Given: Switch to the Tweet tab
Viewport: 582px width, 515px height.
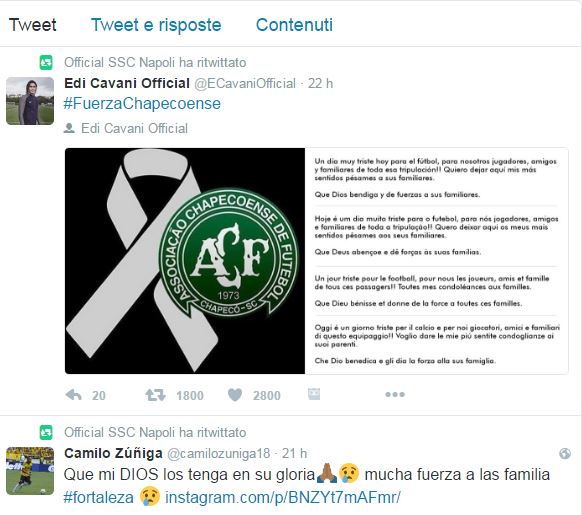Looking at the screenshot, I should (x=33, y=25).
